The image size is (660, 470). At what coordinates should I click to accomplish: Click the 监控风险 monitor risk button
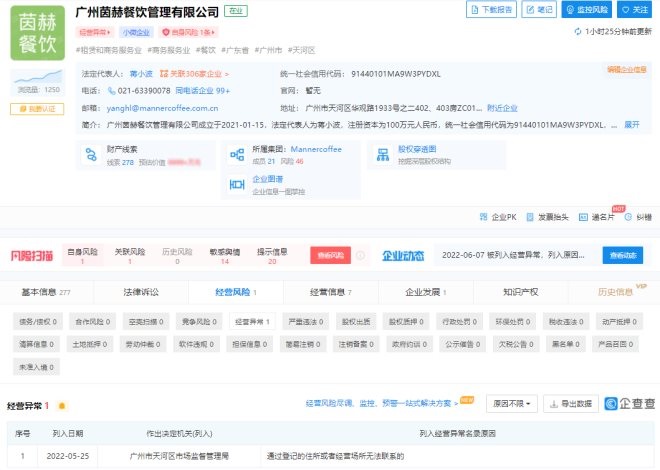pyautogui.click(x=587, y=10)
